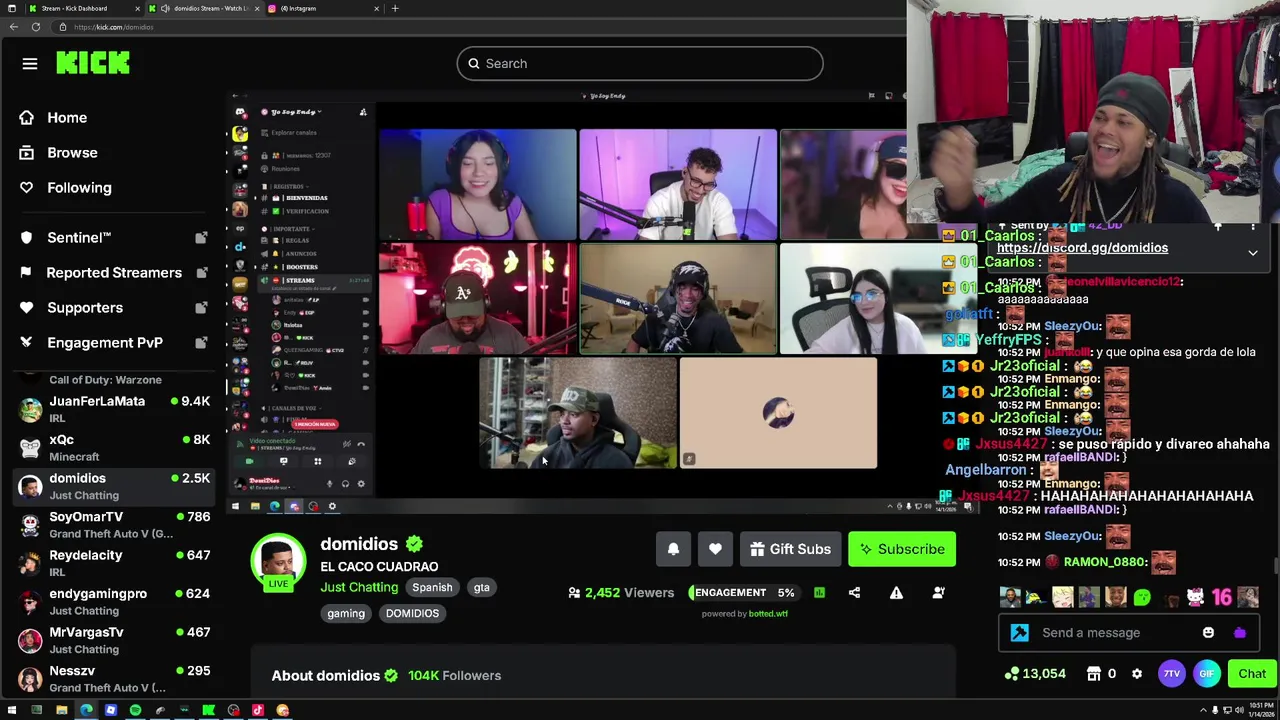1280x720 pixels.
Task: Click the purple pot icon in the message box
Action: pyautogui.click(x=1240, y=632)
